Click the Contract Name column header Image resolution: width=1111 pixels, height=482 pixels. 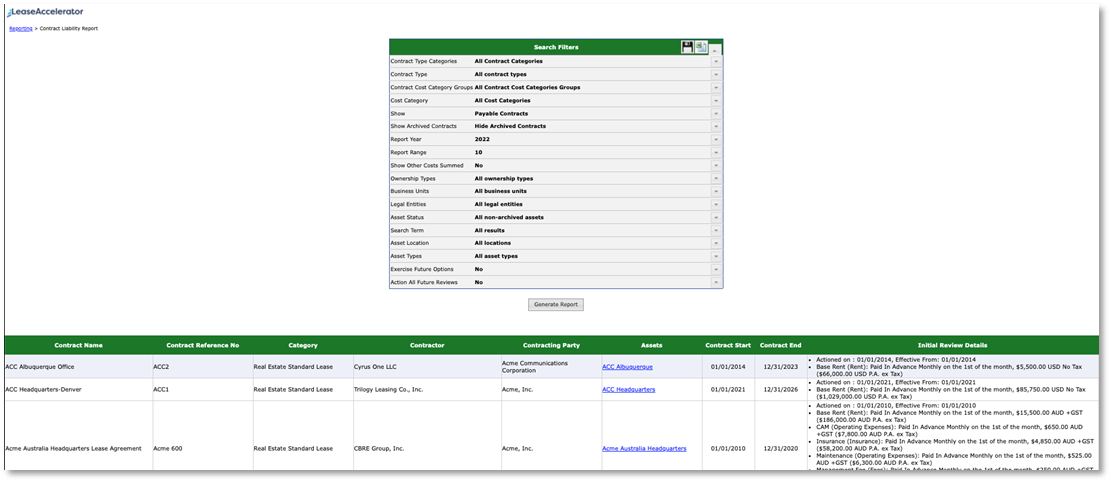coord(79,345)
